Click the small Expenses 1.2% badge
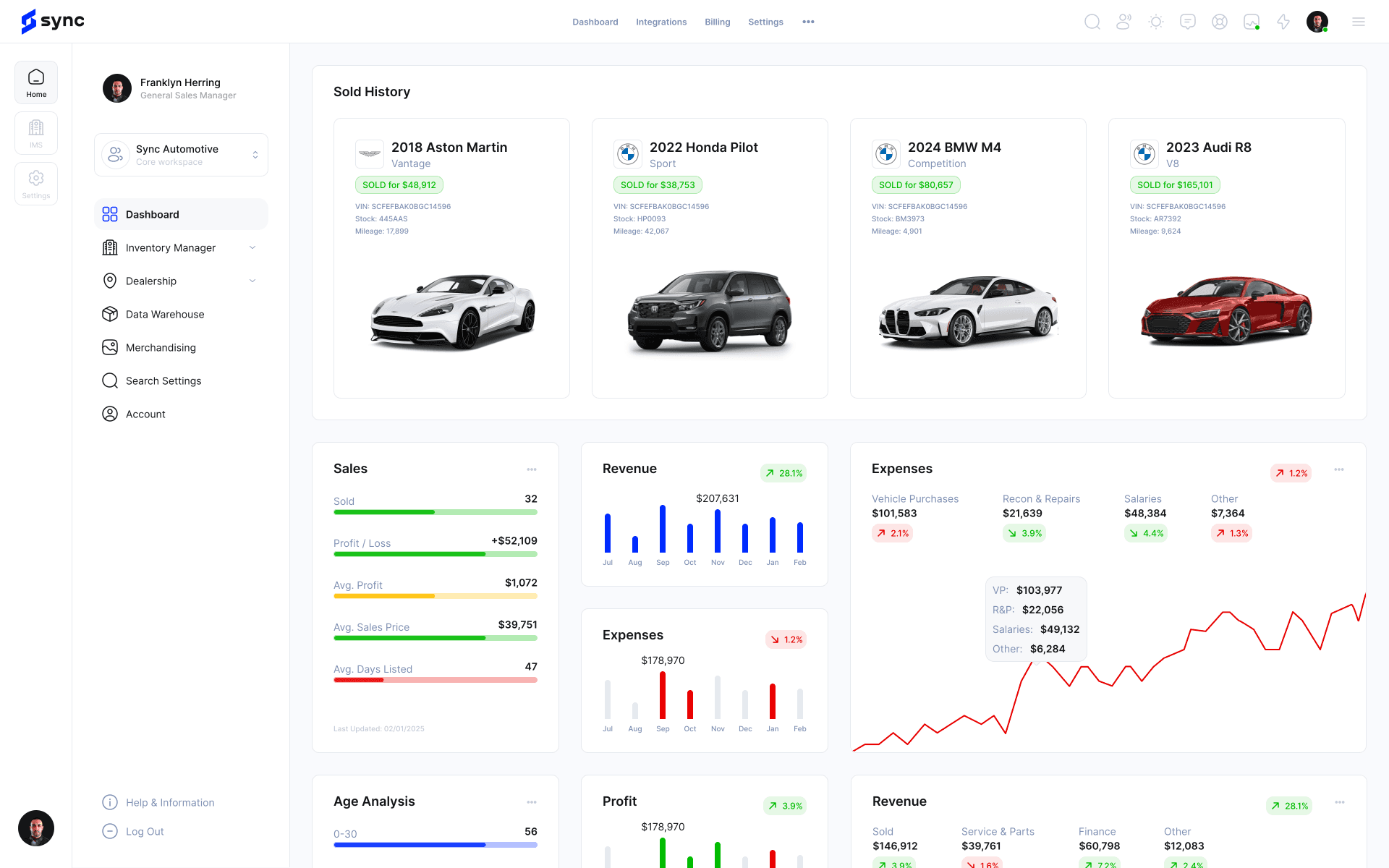1389x868 pixels. coord(786,639)
